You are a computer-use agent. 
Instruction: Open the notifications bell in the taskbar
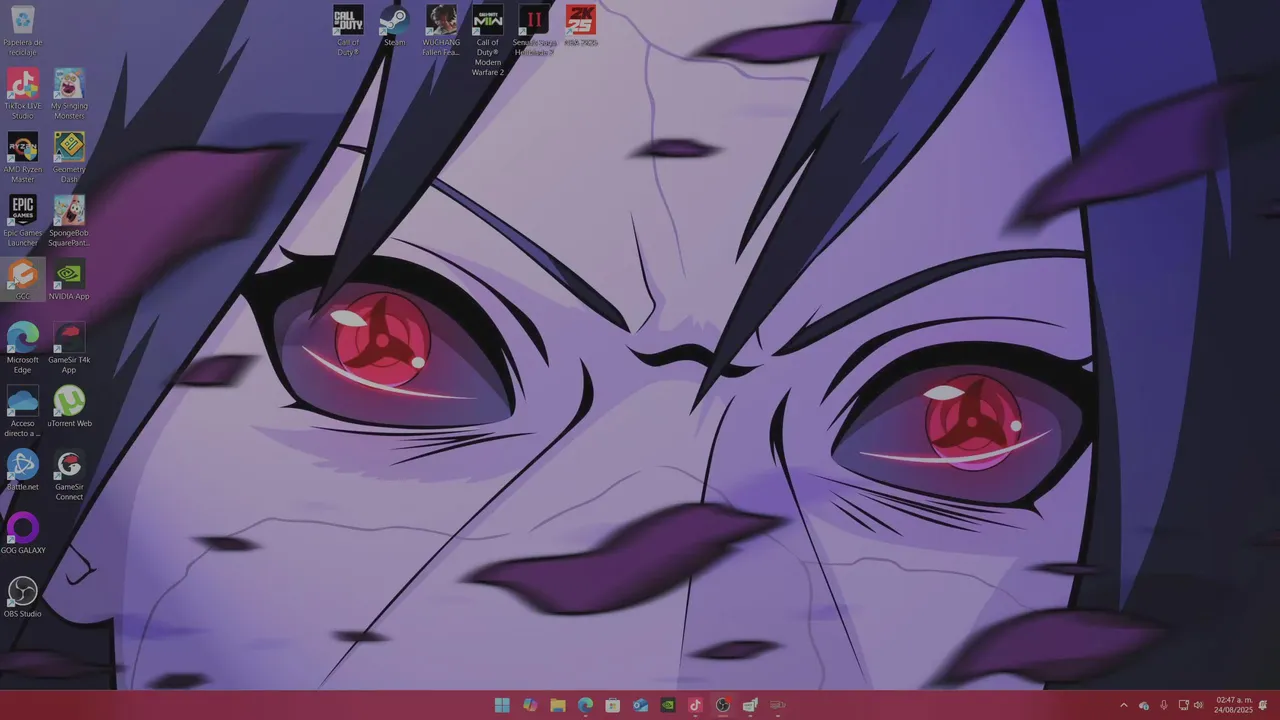point(1263,705)
